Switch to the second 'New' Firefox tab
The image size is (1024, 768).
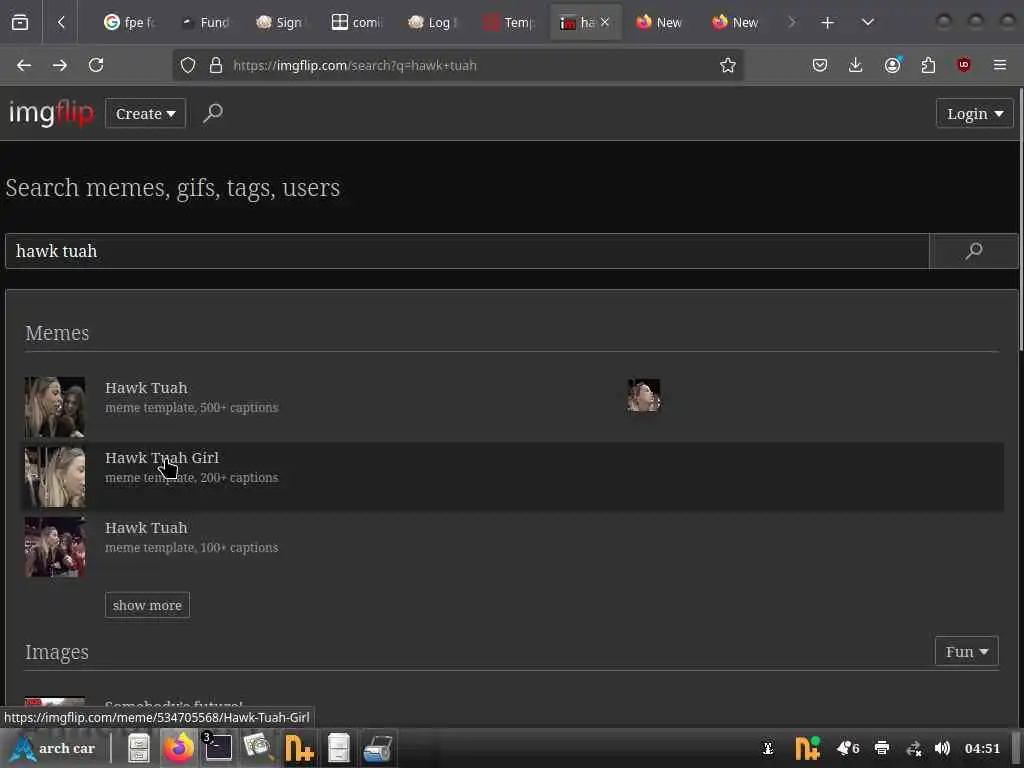(x=735, y=23)
